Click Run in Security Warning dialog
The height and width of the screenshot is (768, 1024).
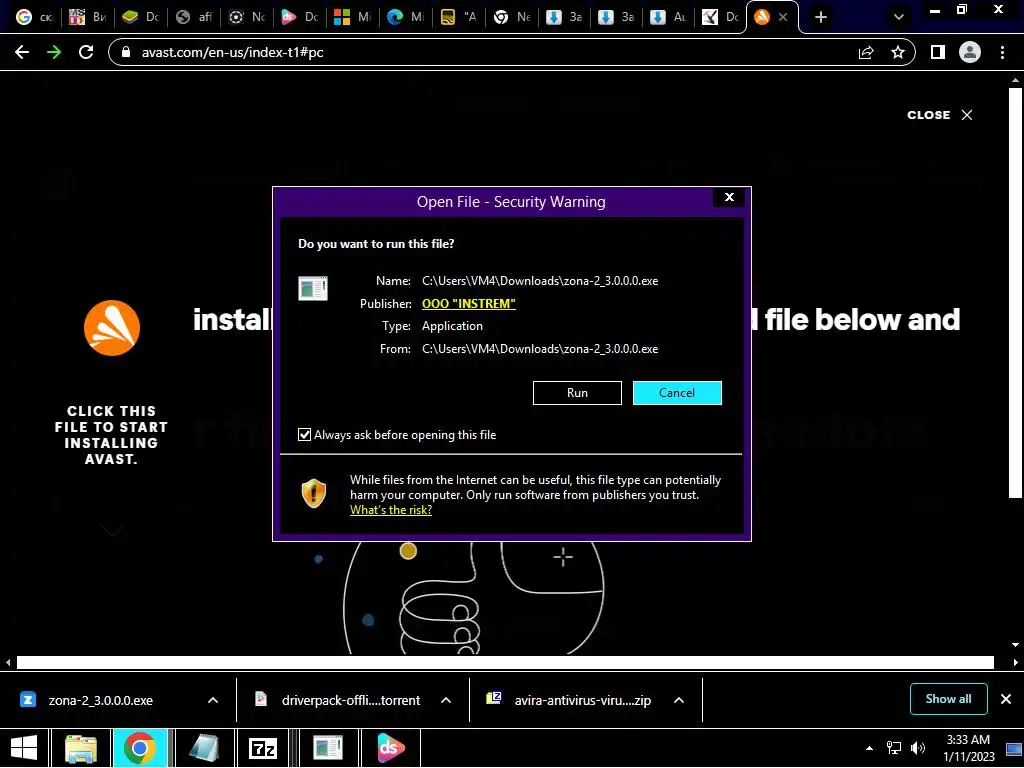pyautogui.click(x=577, y=392)
